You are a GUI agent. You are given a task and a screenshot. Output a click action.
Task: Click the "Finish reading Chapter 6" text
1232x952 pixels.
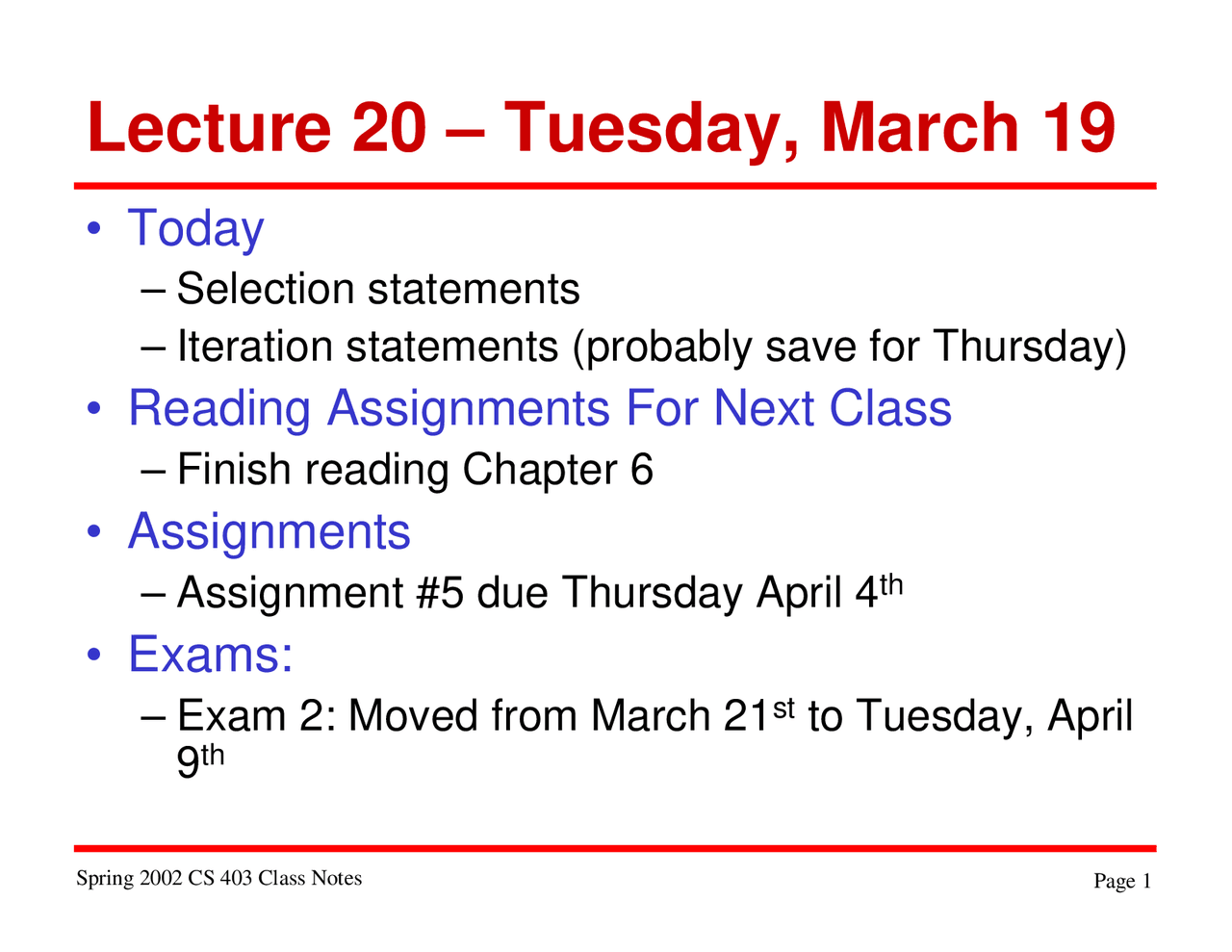[x=415, y=470]
